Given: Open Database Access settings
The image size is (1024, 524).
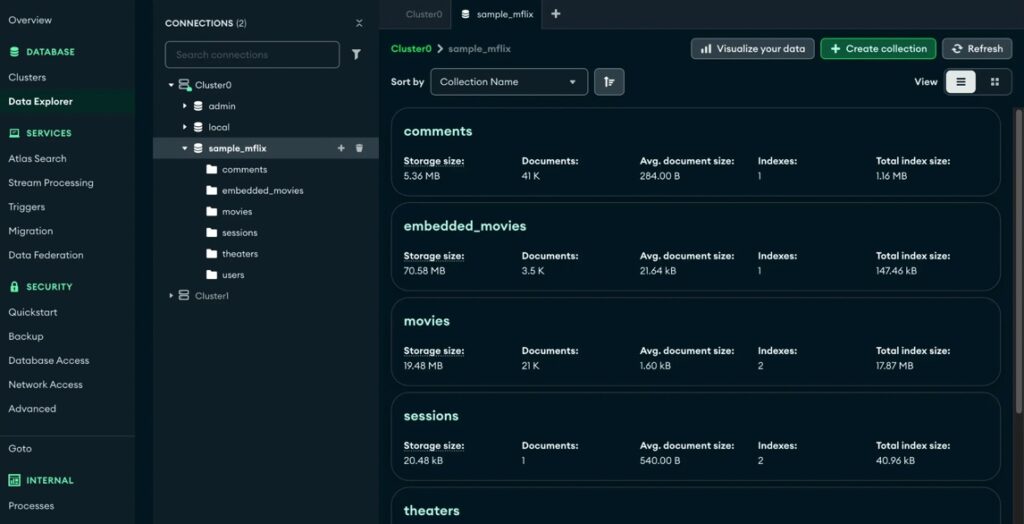Looking at the screenshot, I should pos(49,360).
